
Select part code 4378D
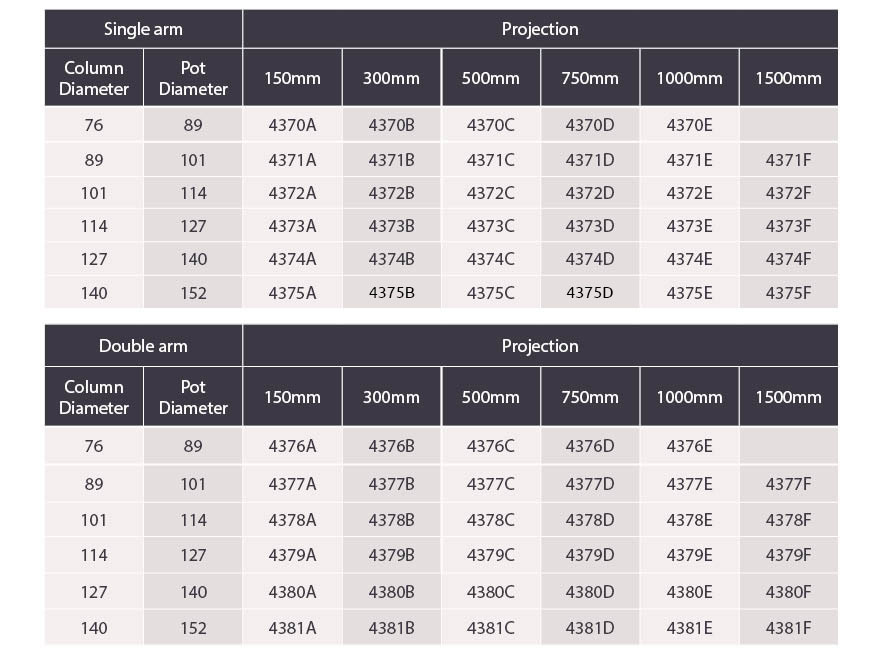(589, 520)
